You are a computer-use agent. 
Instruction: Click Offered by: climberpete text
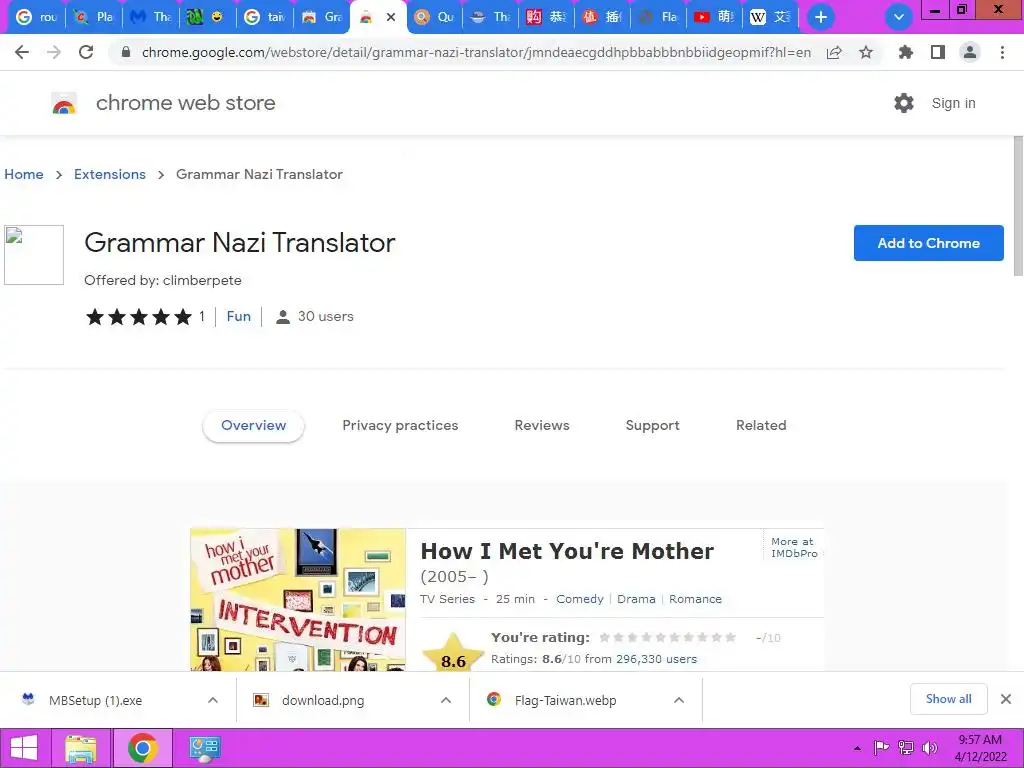click(163, 280)
